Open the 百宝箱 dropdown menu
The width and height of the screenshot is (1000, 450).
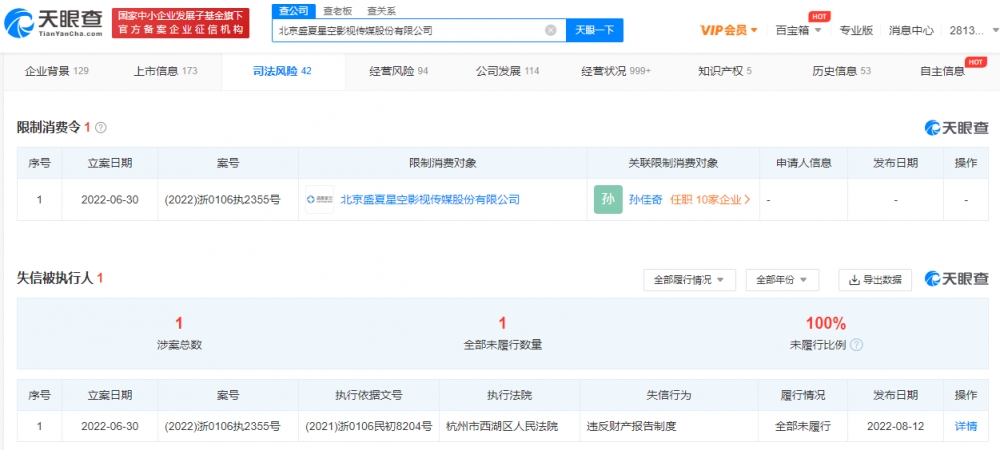[x=798, y=30]
